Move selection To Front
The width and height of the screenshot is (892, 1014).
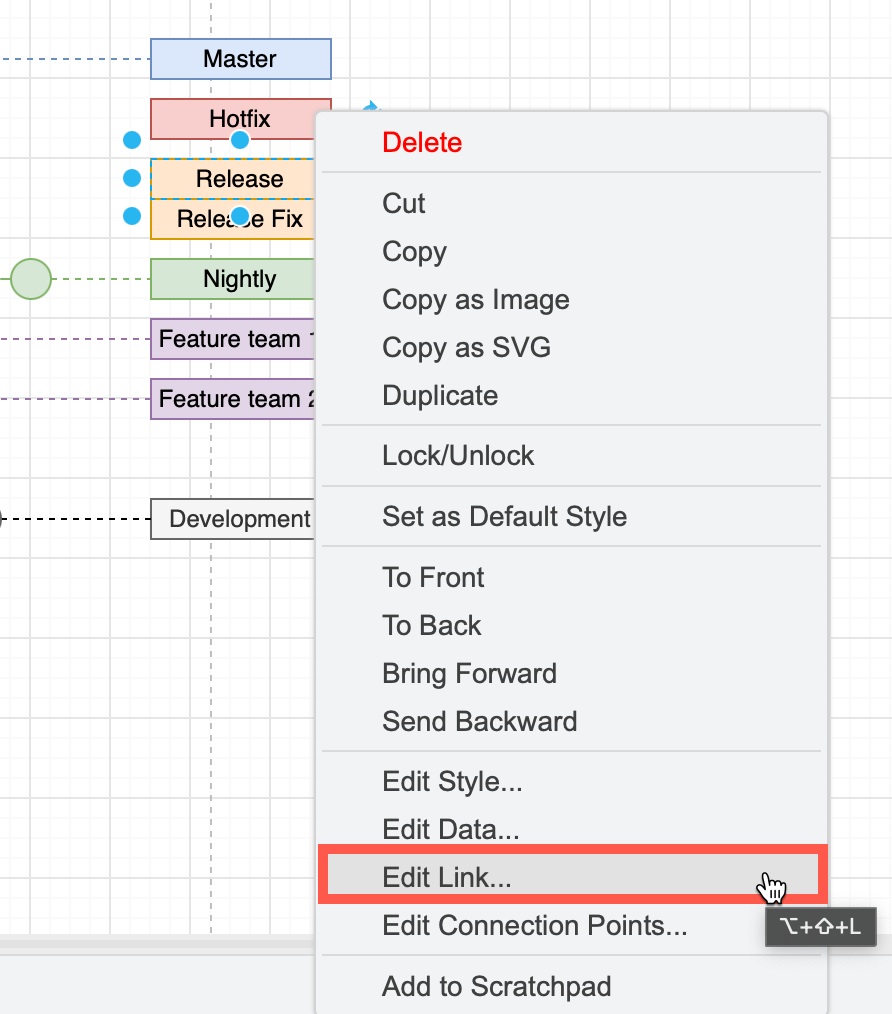pyautogui.click(x=571, y=577)
